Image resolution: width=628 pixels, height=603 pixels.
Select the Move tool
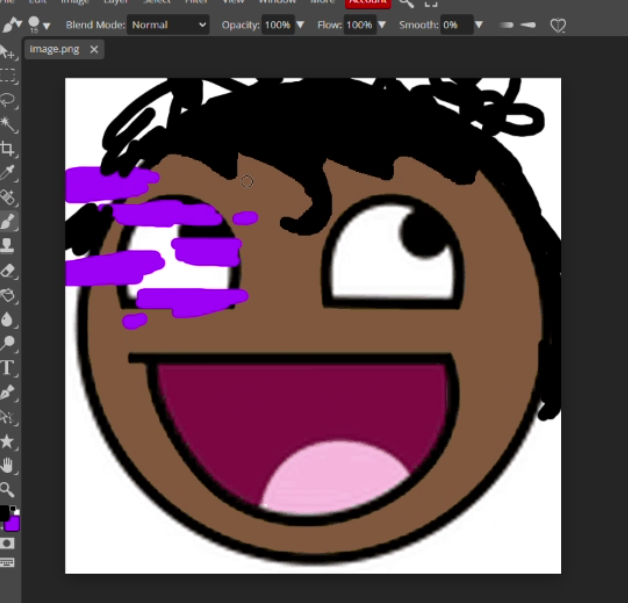pyautogui.click(x=7, y=52)
